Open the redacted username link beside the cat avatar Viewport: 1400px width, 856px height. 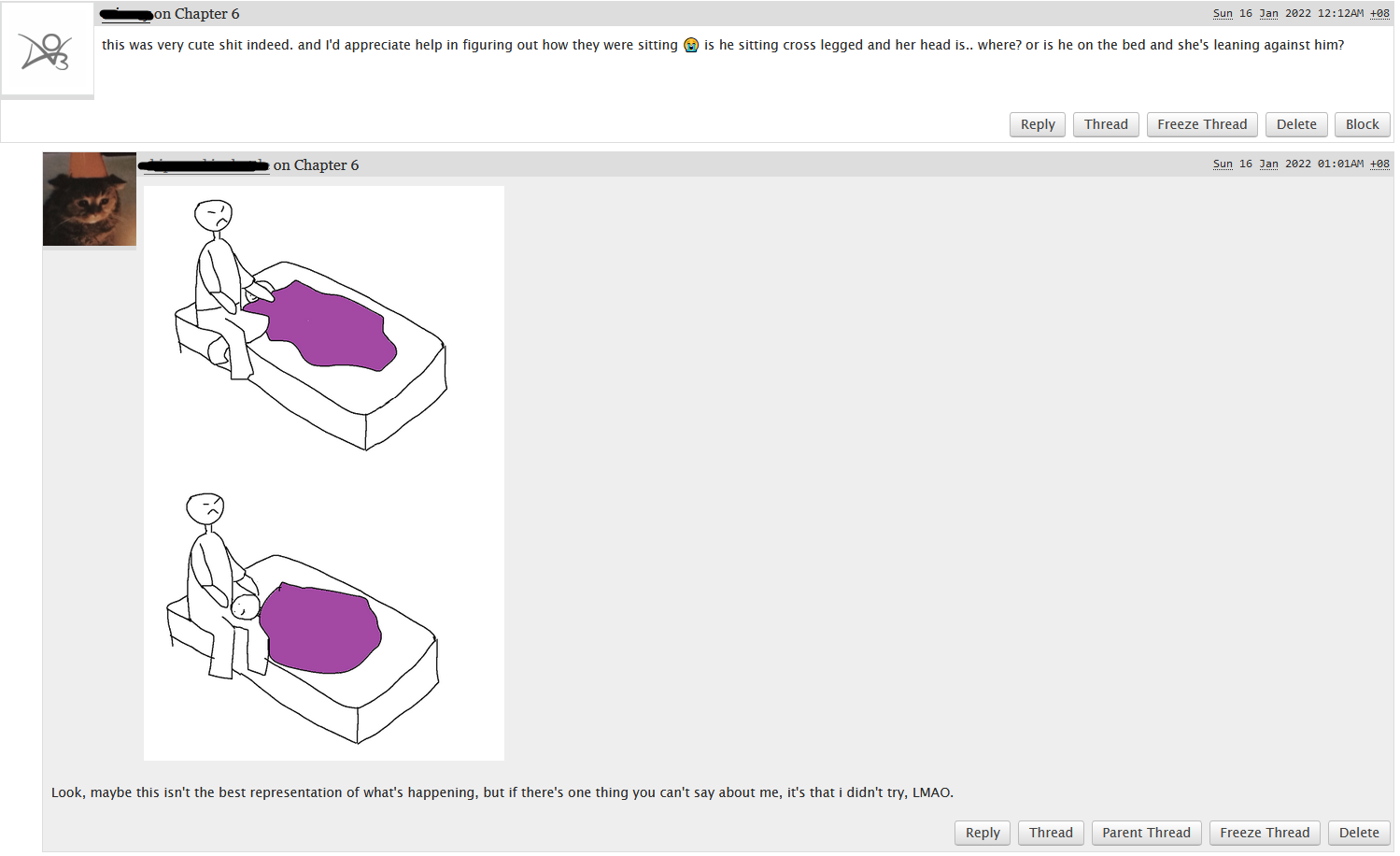(x=204, y=165)
